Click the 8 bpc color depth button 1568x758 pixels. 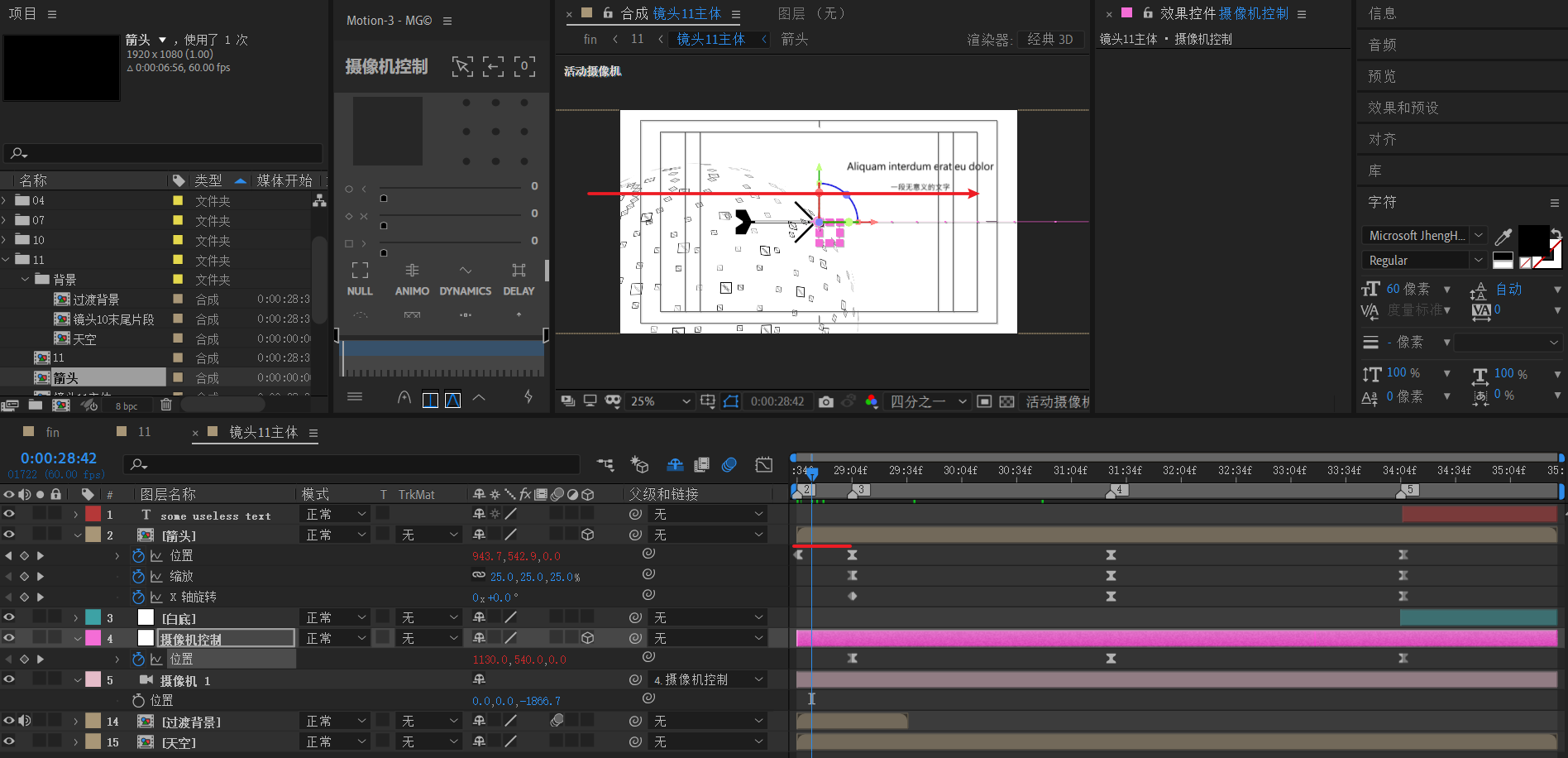coord(127,405)
